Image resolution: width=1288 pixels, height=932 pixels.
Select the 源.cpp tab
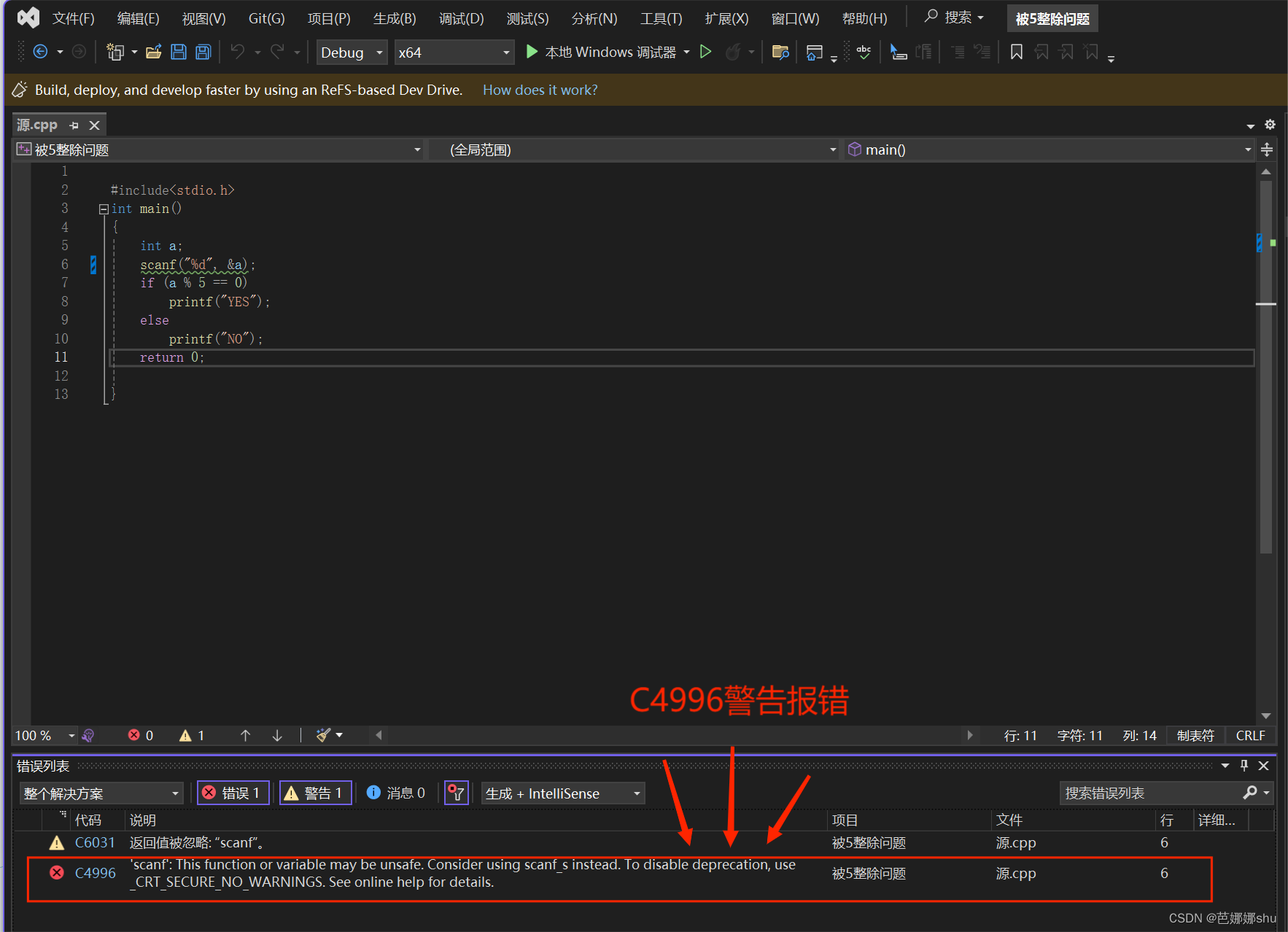click(36, 124)
